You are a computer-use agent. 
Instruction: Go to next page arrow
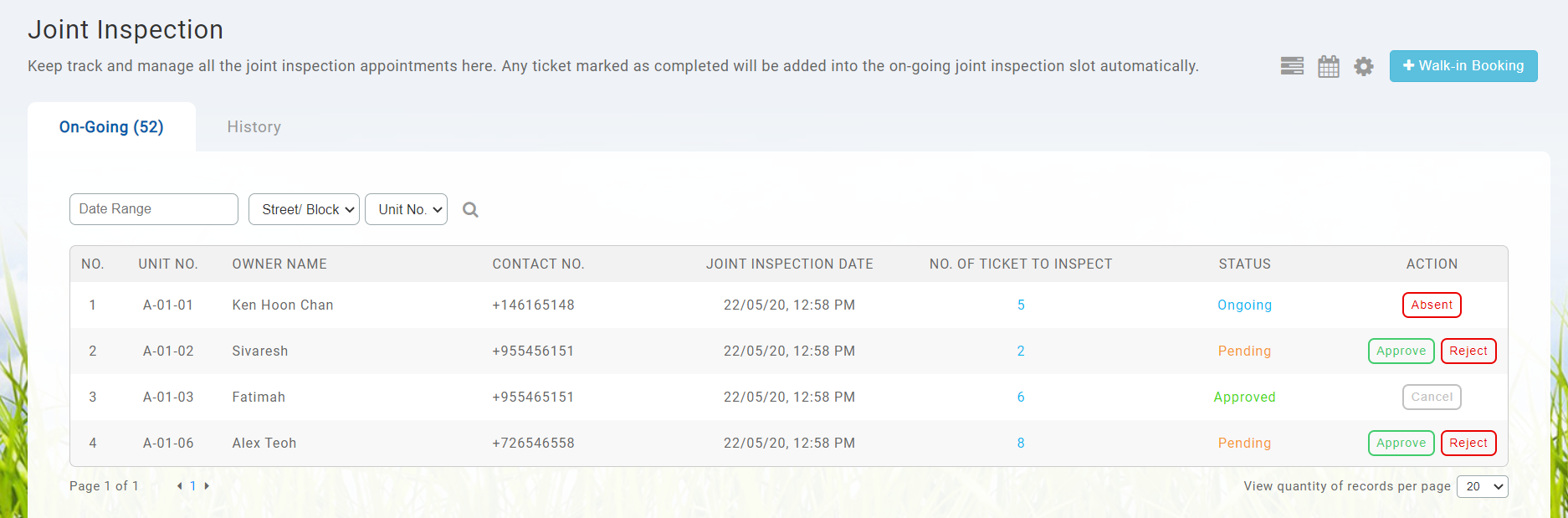click(207, 486)
